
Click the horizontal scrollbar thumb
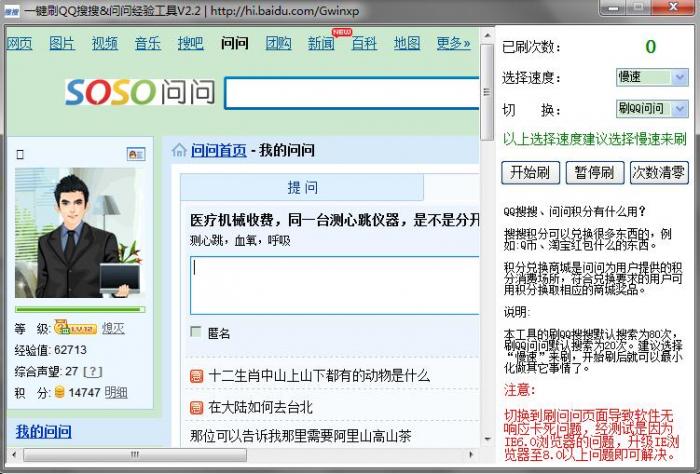135,455
